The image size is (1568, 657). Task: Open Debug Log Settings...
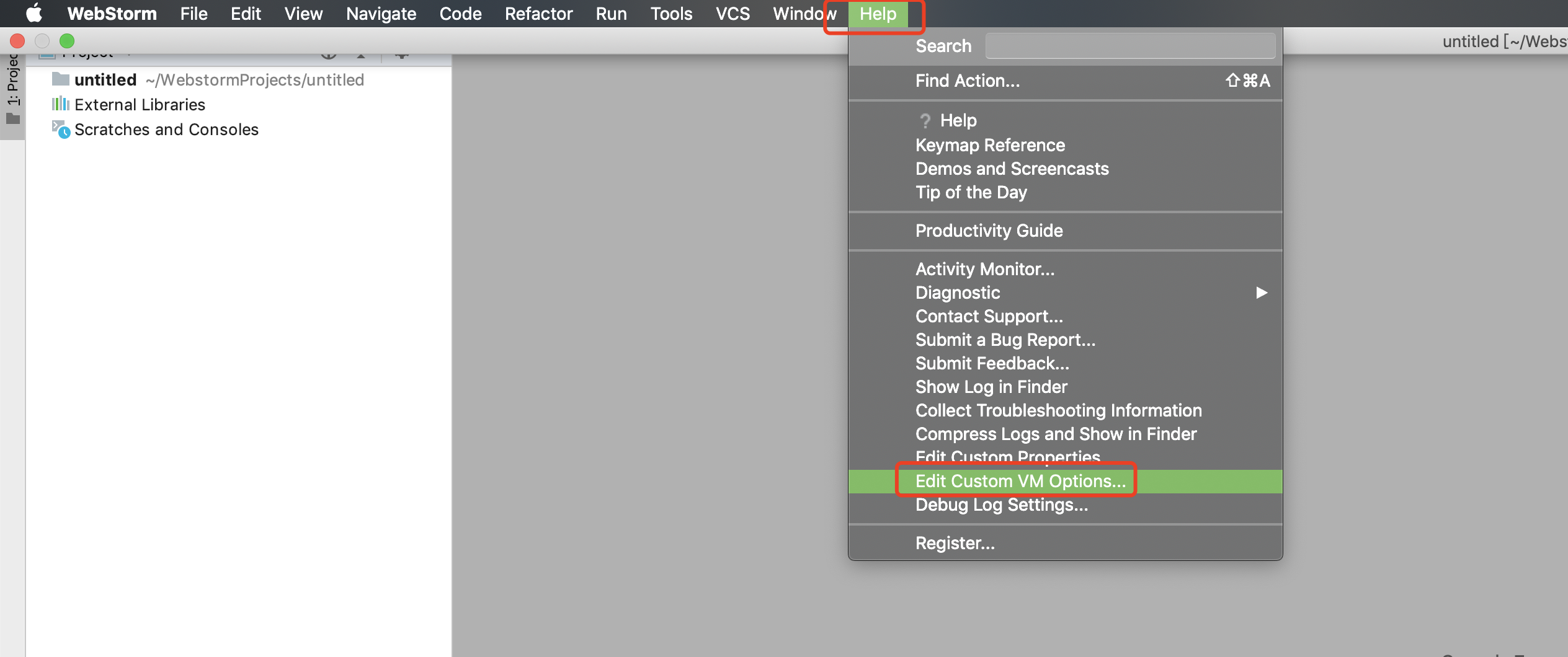pyautogui.click(x=1065, y=505)
